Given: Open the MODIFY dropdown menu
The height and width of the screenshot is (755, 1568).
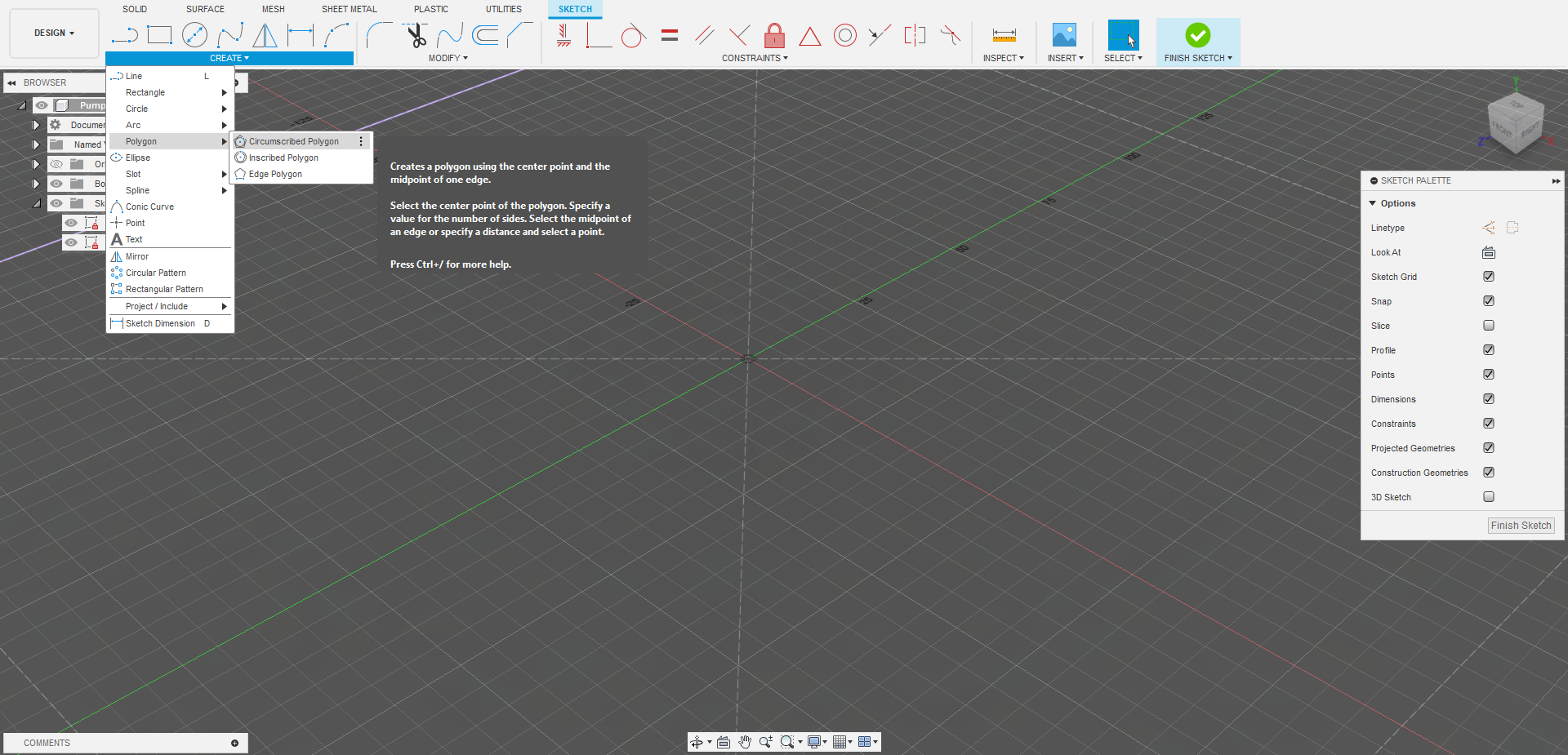Looking at the screenshot, I should point(448,59).
